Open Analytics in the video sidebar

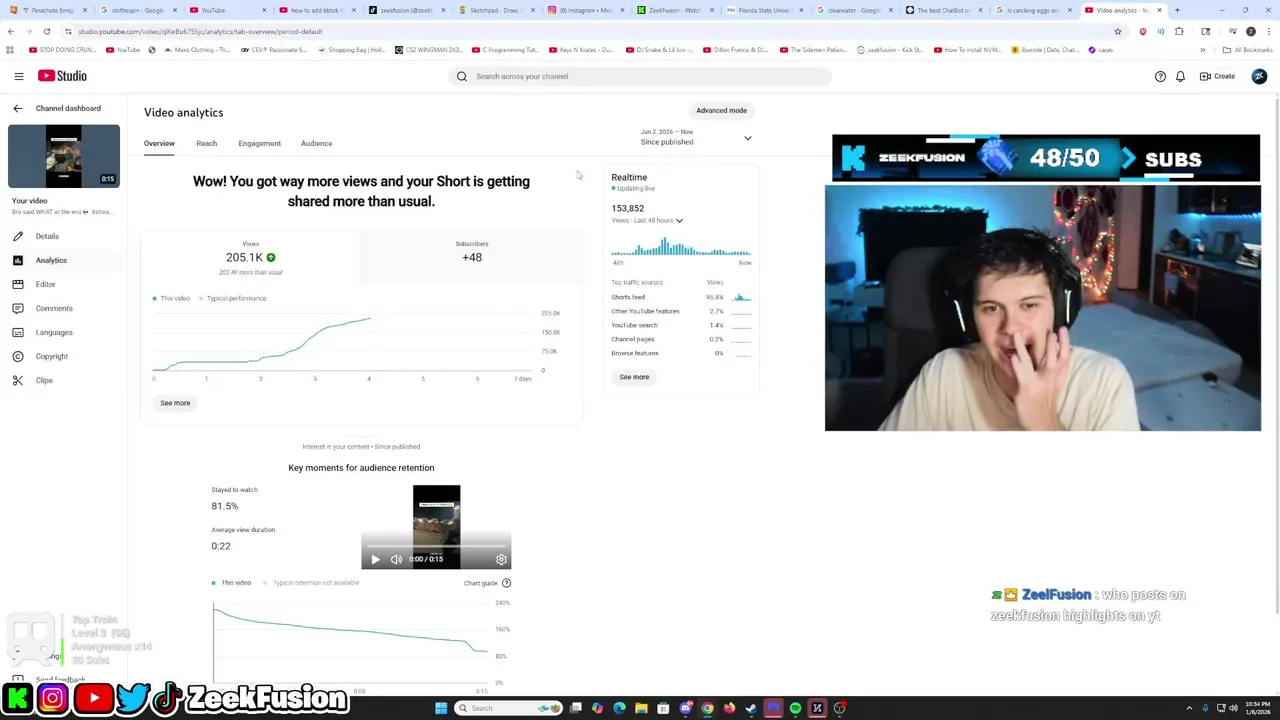coord(51,260)
